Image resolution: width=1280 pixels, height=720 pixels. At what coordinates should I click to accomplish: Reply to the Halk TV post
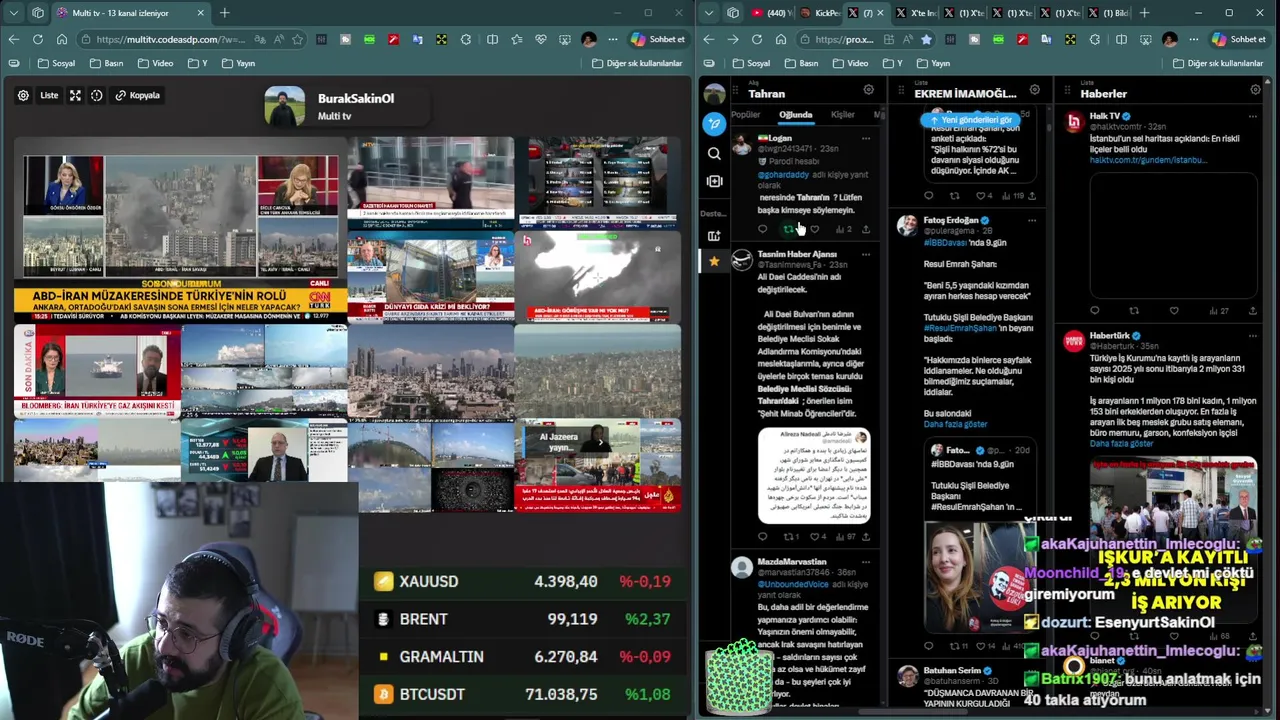1095,311
